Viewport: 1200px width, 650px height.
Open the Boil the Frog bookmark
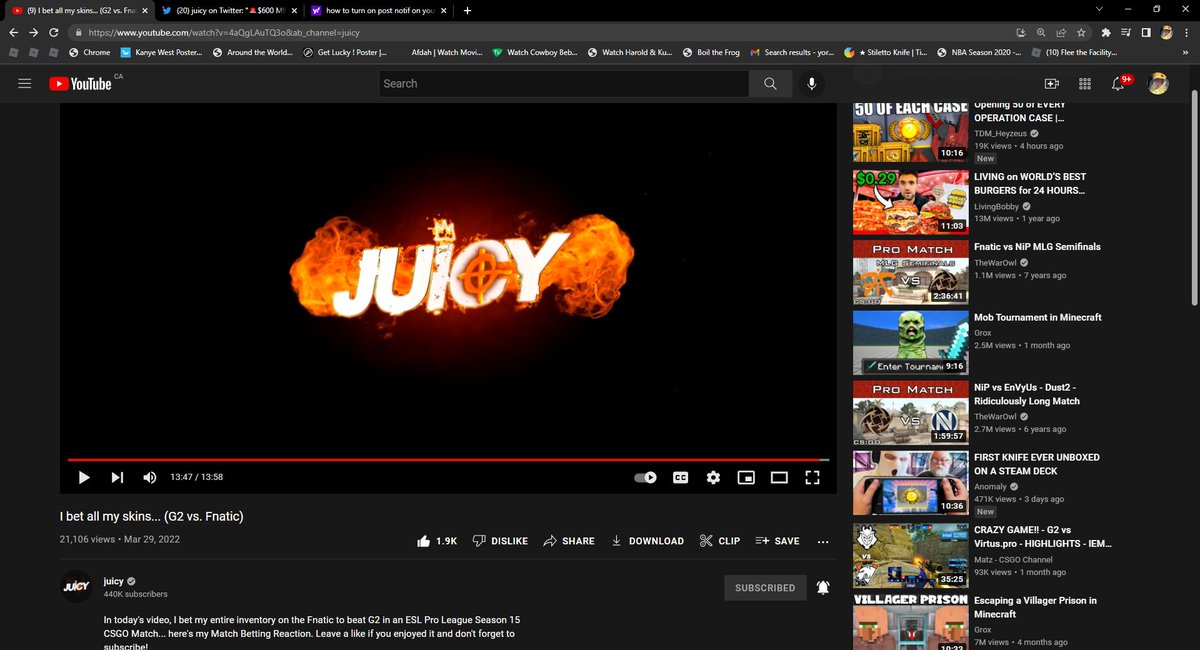(x=711, y=52)
